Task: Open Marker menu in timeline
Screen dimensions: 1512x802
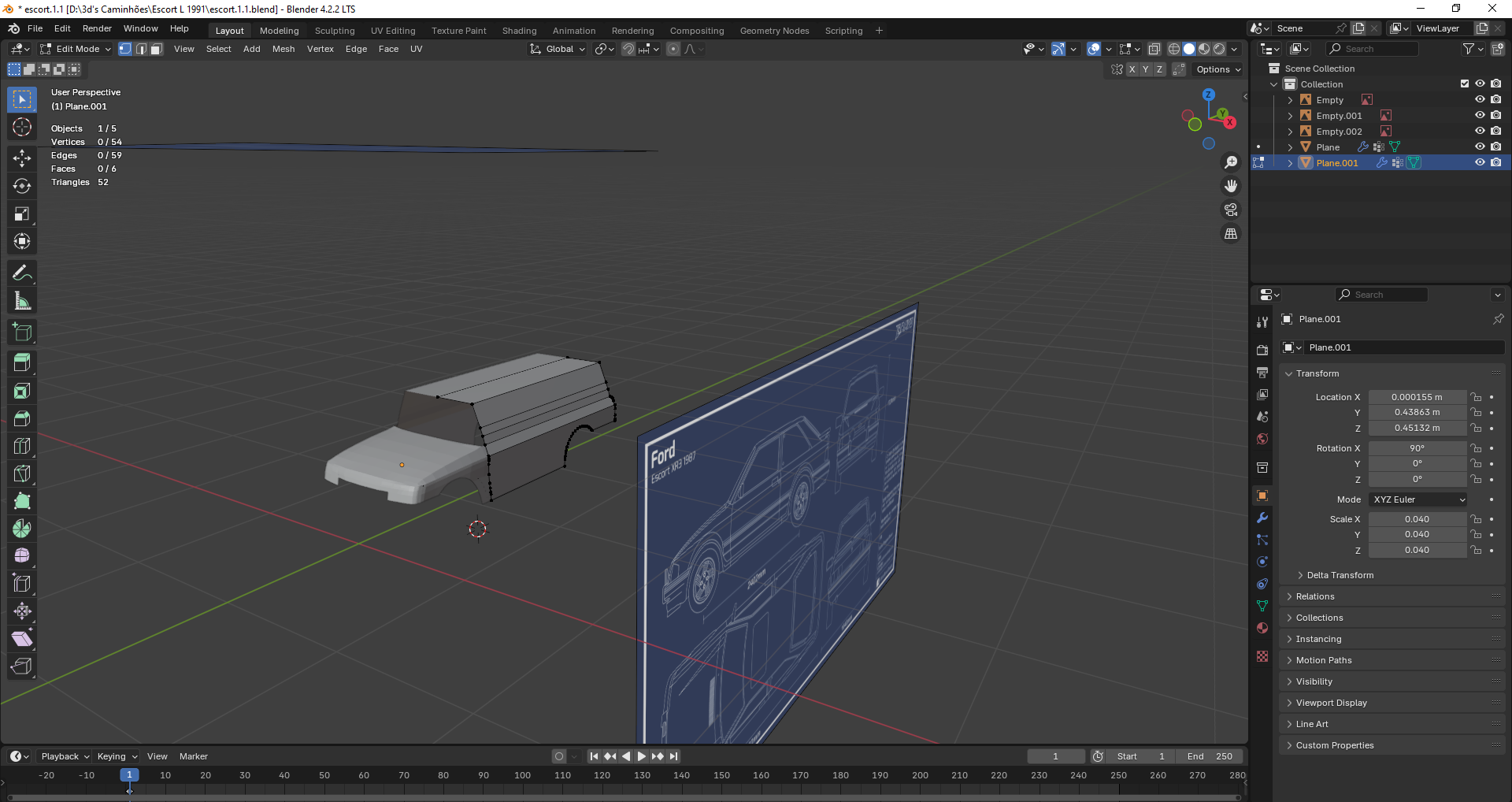Action: click(x=194, y=756)
